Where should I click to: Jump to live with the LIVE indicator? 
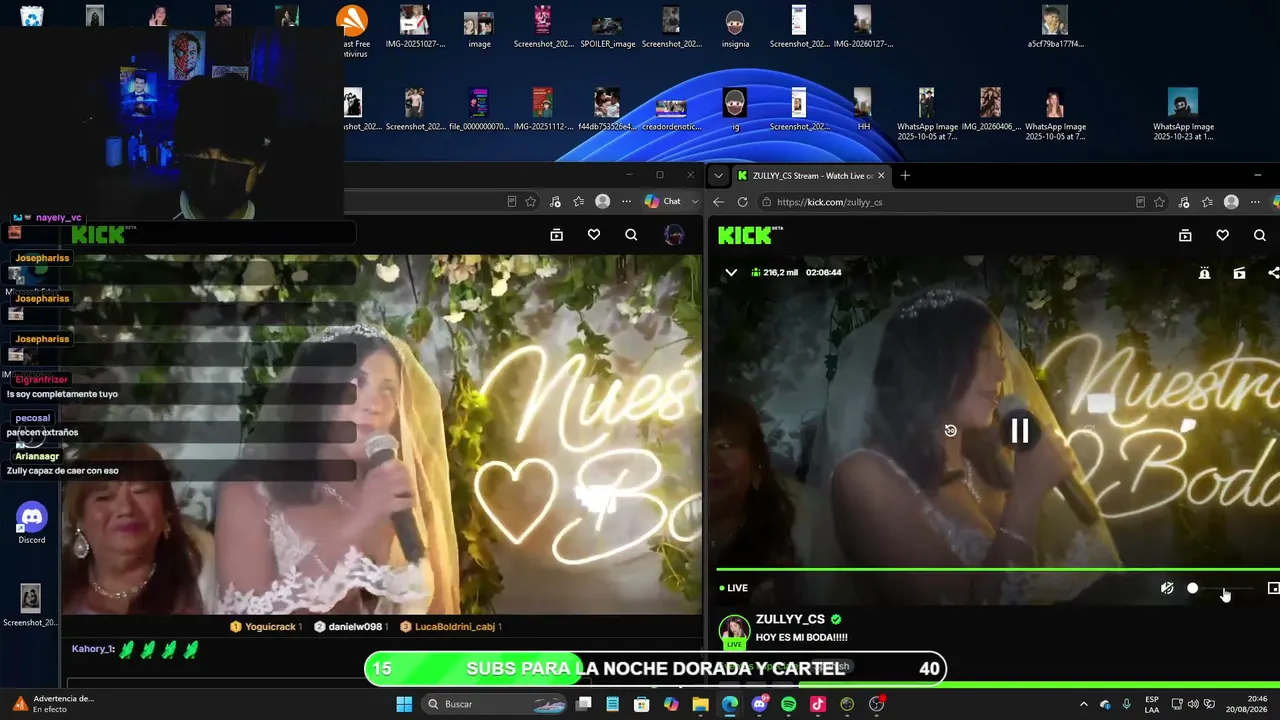(734, 588)
